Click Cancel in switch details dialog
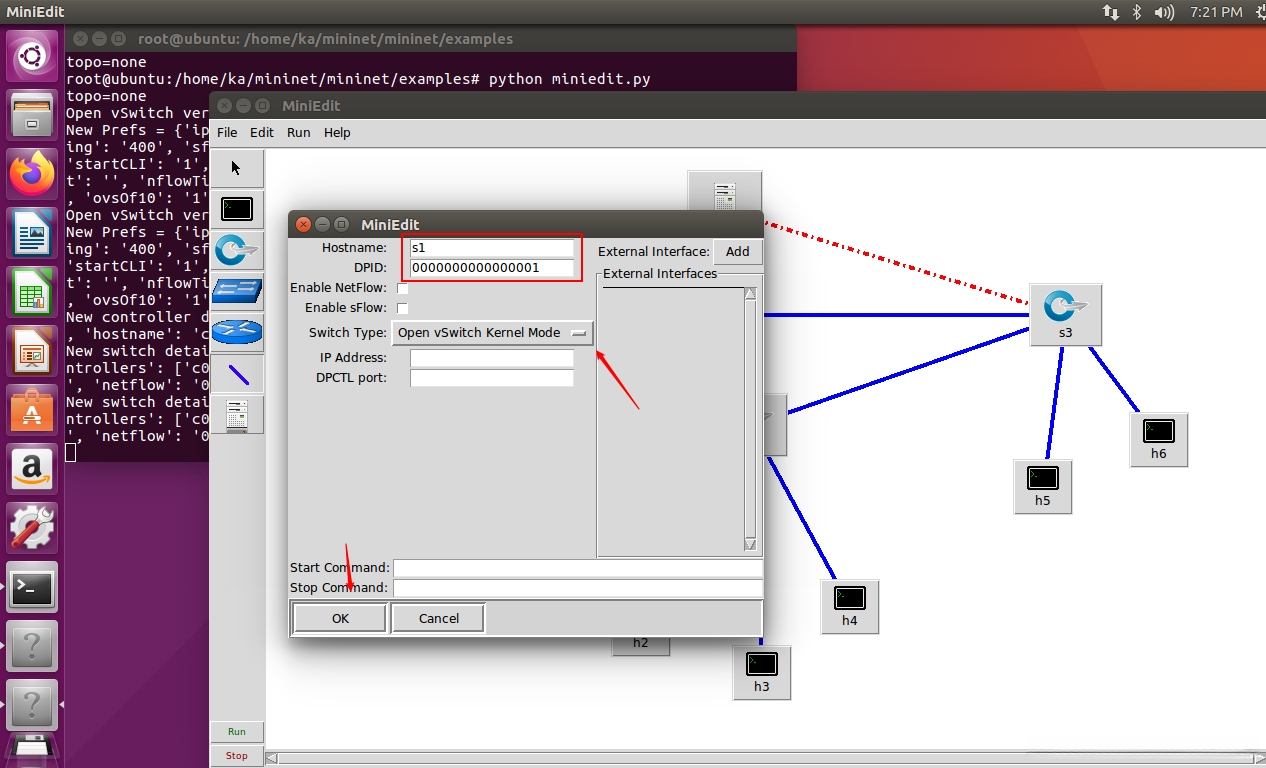 coord(438,618)
